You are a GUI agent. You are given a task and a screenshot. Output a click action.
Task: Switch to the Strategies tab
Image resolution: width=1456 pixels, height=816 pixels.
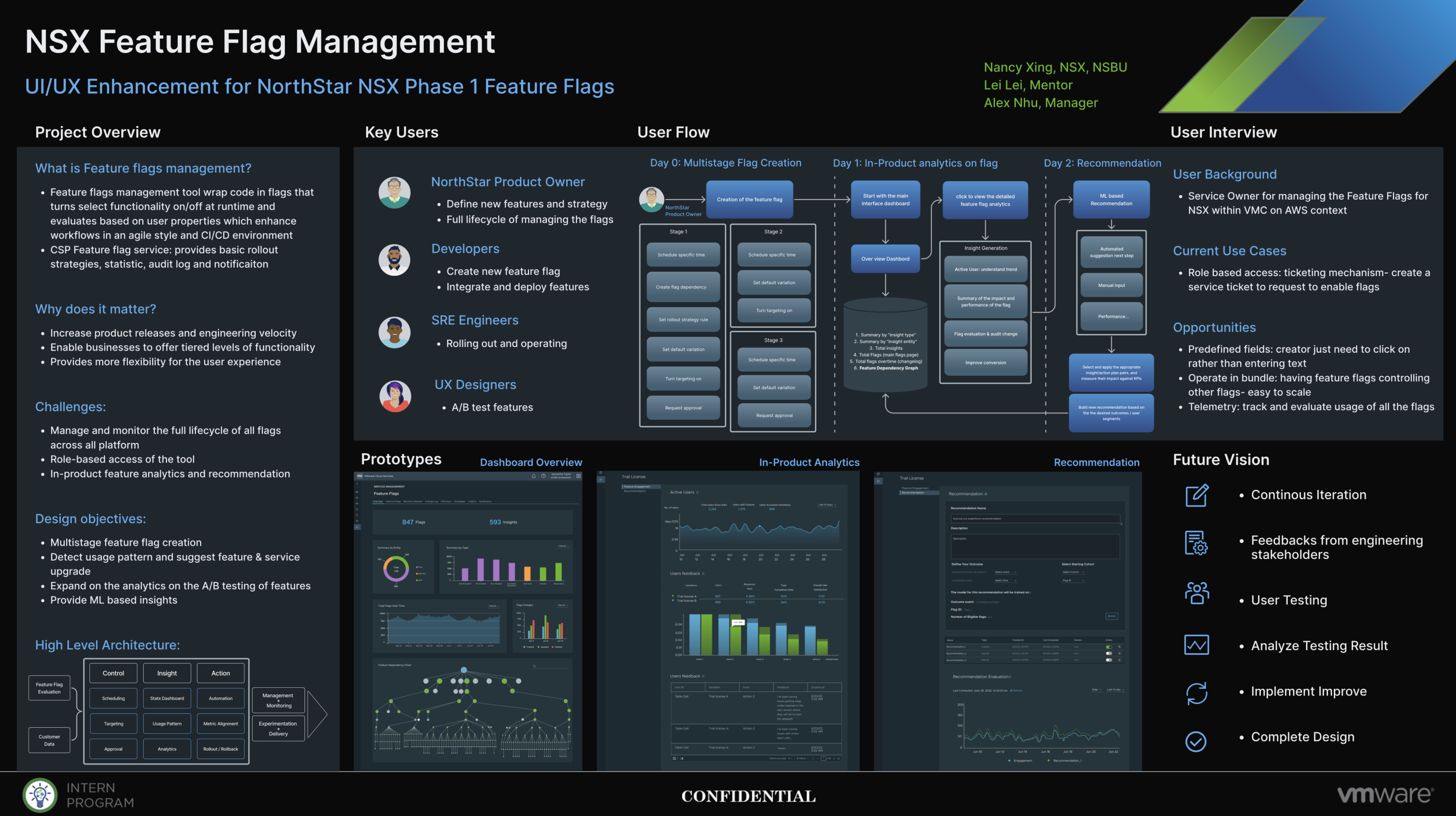(x=460, y=502)
